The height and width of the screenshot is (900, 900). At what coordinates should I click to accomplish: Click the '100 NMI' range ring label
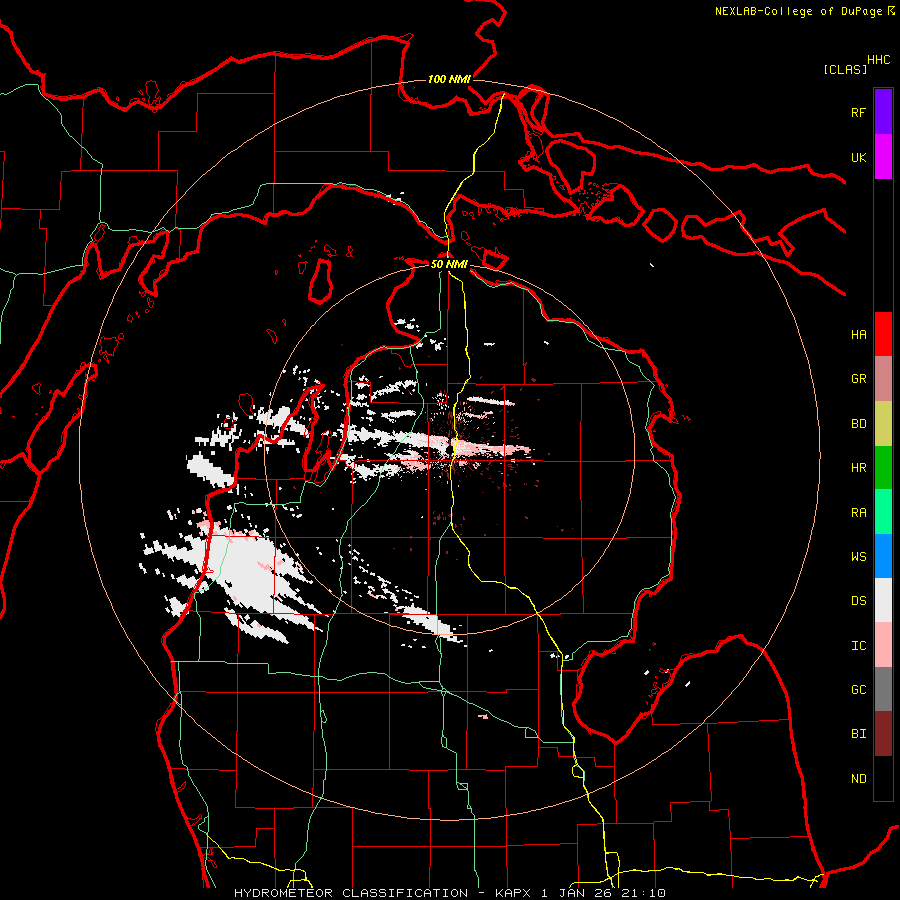coord(449,79)
